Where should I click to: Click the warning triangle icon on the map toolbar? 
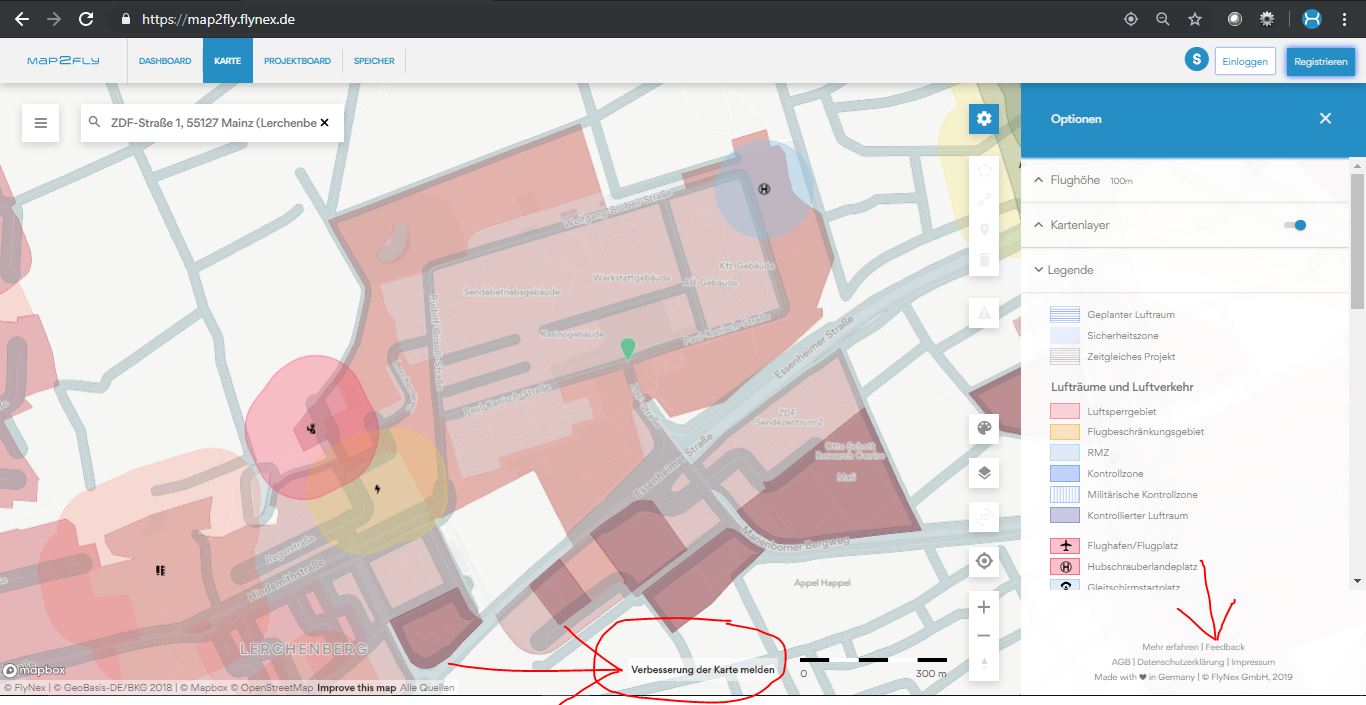pyautogui.click(x=983, y=313)
